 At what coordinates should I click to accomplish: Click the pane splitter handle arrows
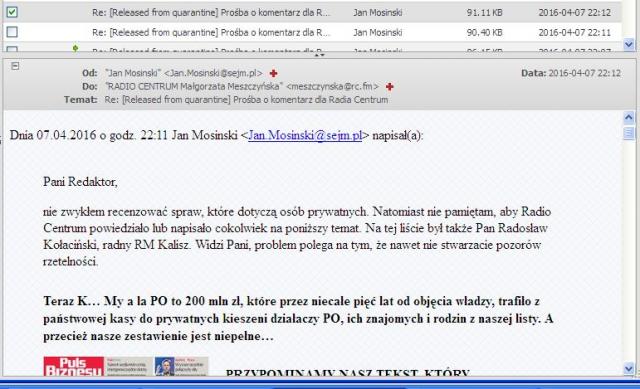[320, 55]
